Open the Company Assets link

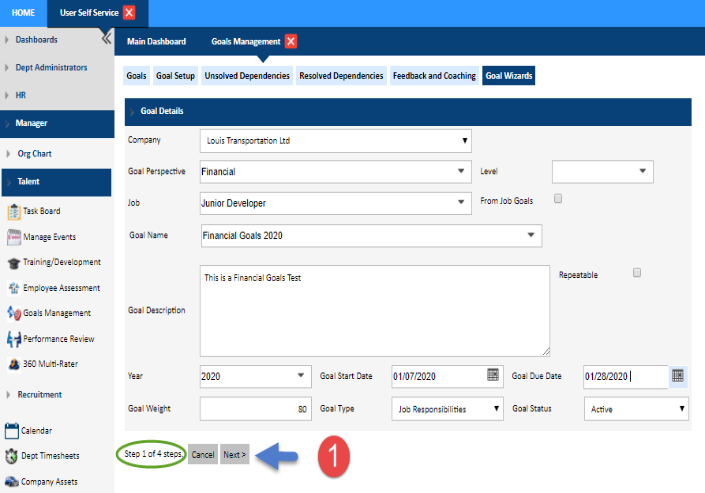click(x=49, y=482)
